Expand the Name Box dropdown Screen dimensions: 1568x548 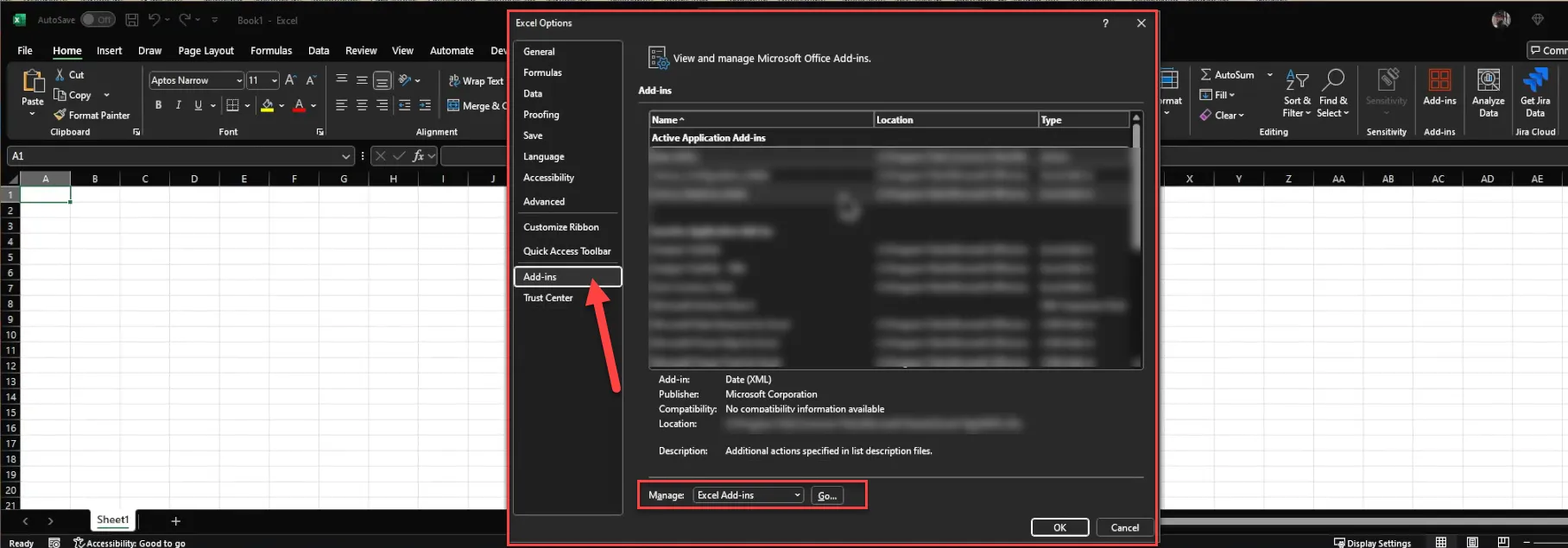346,156
